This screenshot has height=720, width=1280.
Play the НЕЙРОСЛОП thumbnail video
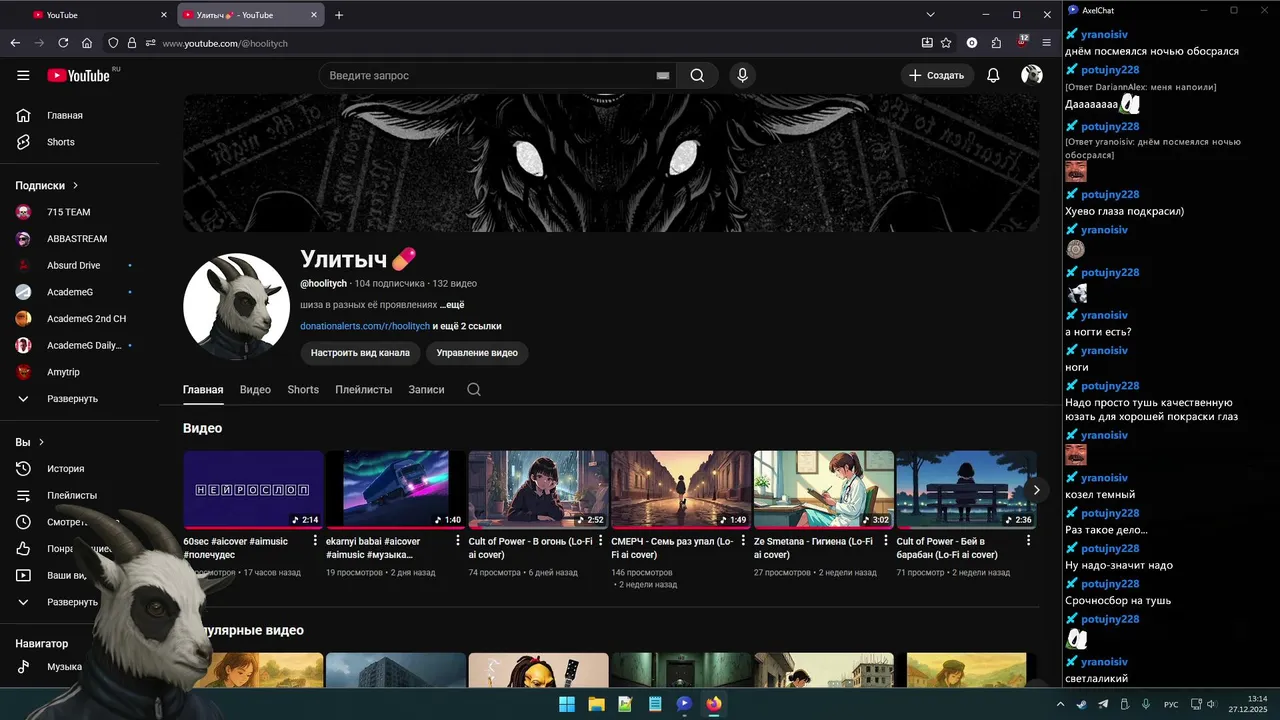(253, 489)
